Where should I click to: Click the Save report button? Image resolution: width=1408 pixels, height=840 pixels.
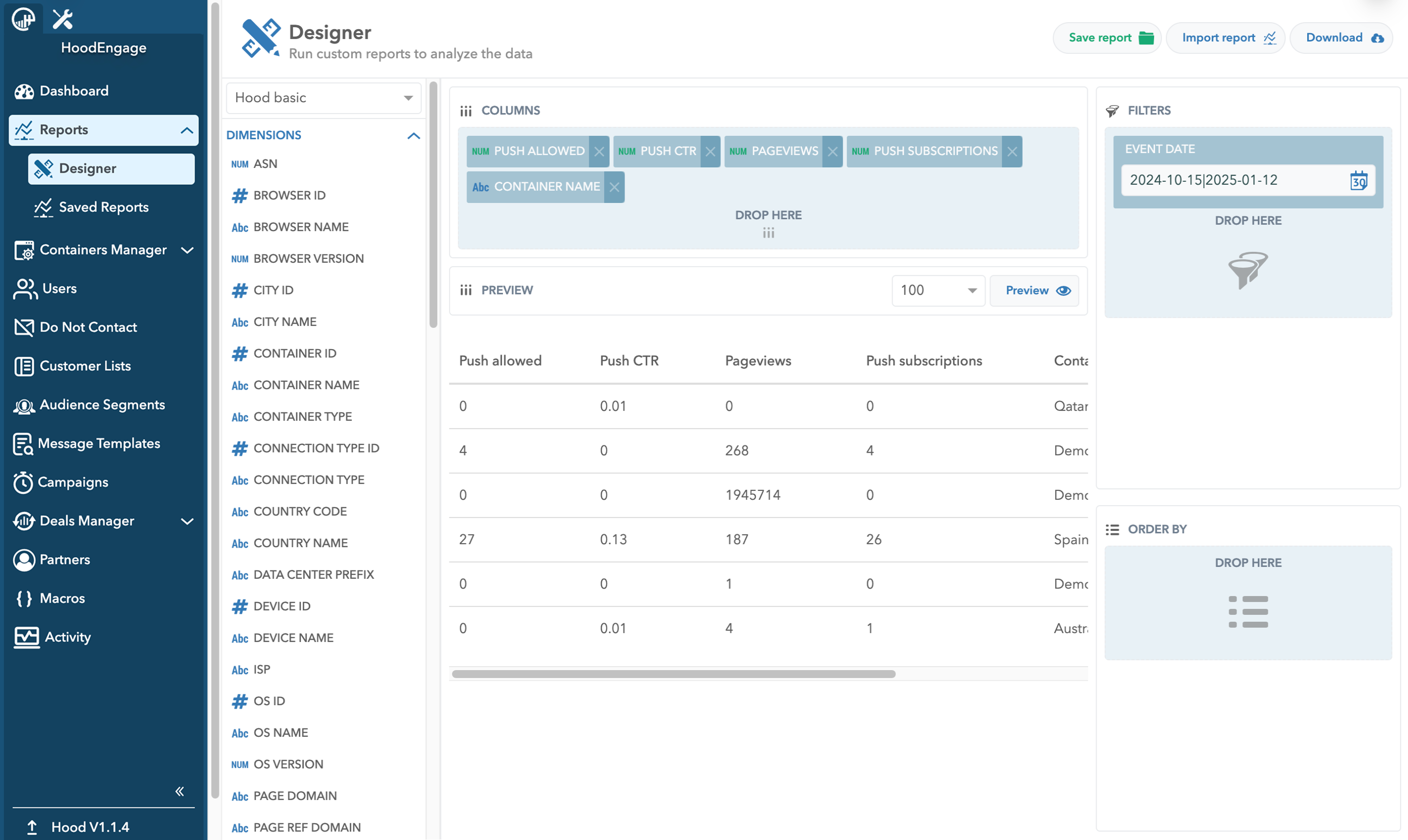tap(1107, 38)
